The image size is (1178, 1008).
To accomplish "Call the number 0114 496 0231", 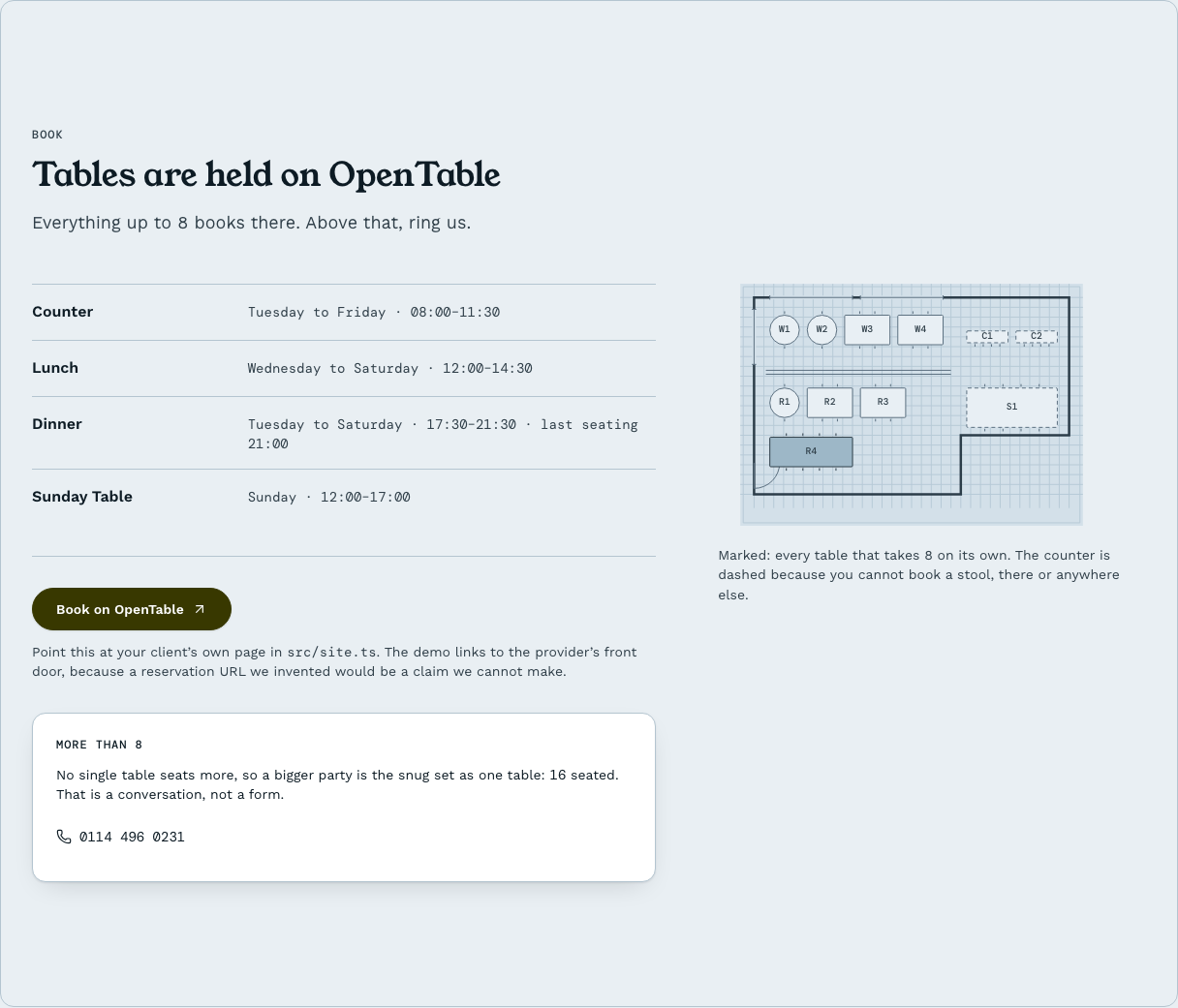I will point(132,837).
